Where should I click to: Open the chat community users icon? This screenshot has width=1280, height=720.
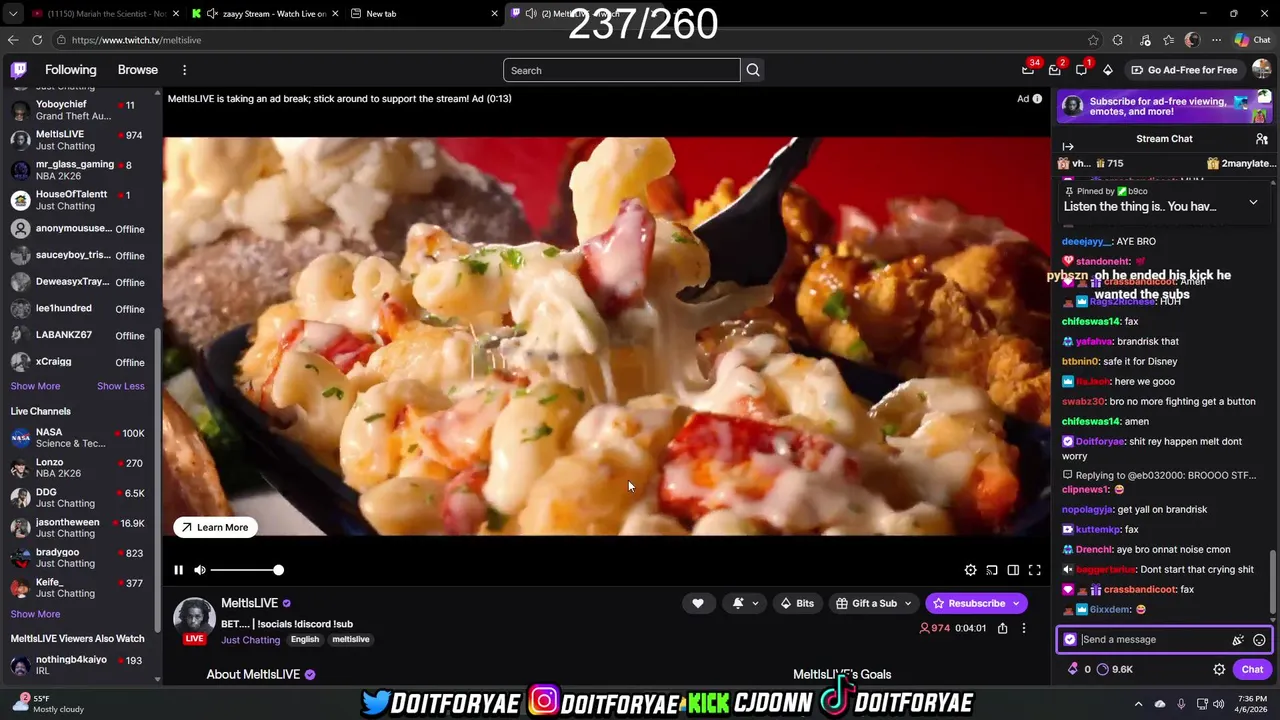tap(1262, 139)
